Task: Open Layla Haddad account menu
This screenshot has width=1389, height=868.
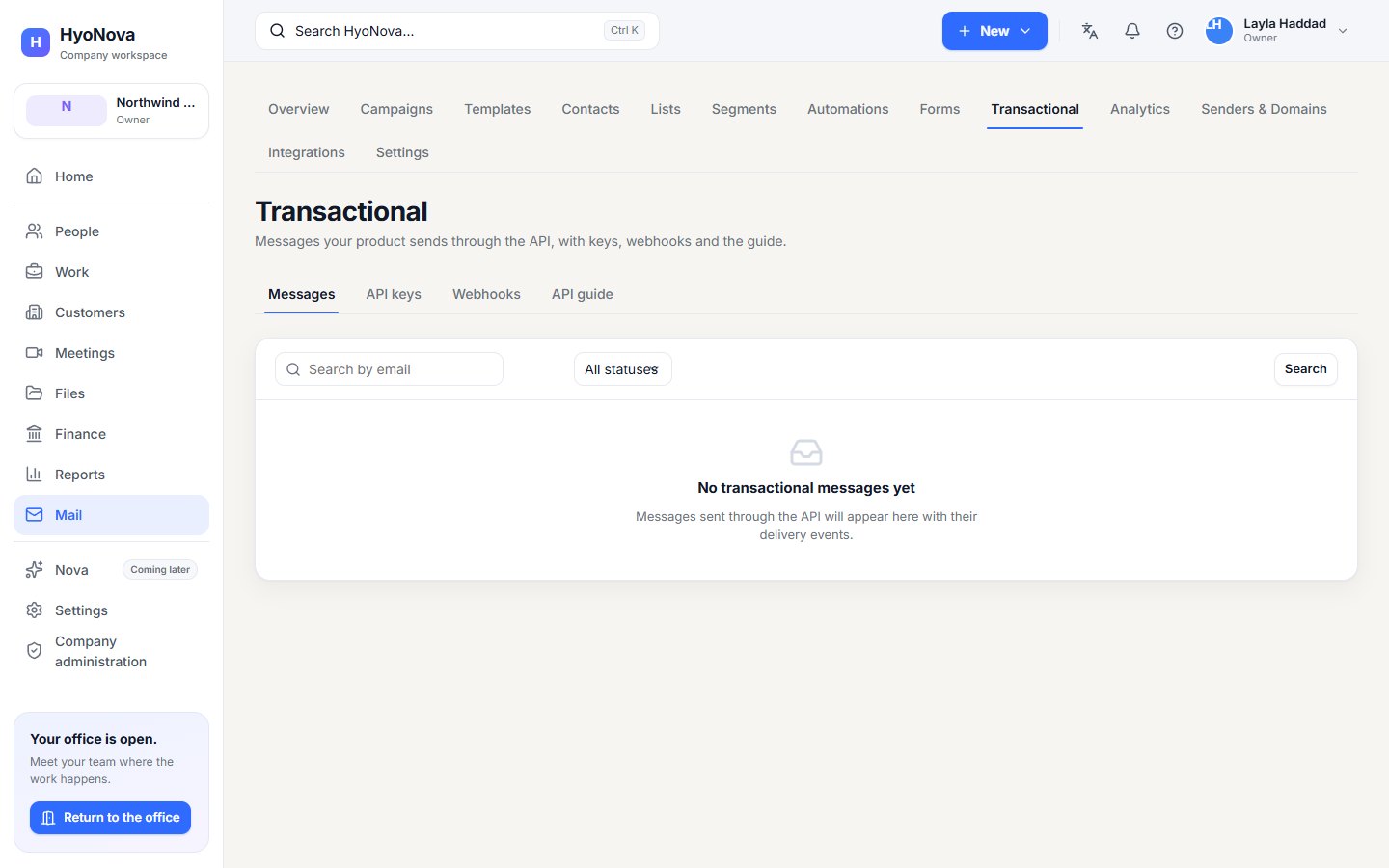Action: pyautogui.click(x=1277, y=31)
